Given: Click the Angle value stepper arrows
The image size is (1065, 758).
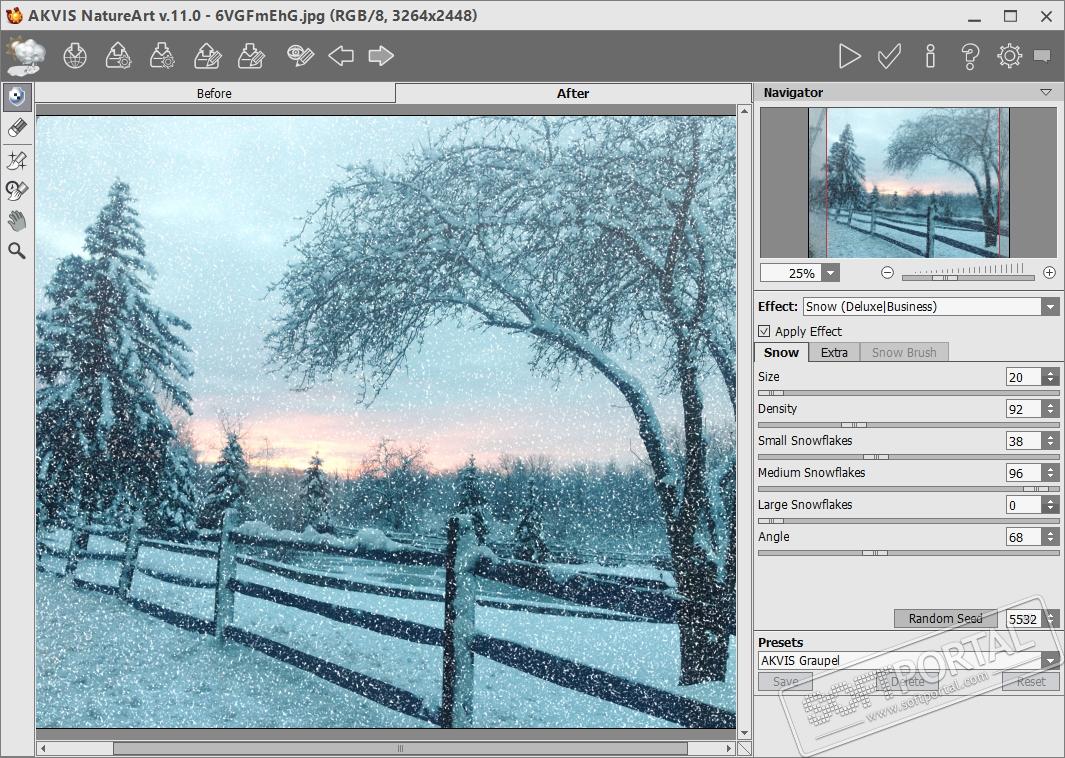Looking at the screenshot, I should coord(1051,537).
